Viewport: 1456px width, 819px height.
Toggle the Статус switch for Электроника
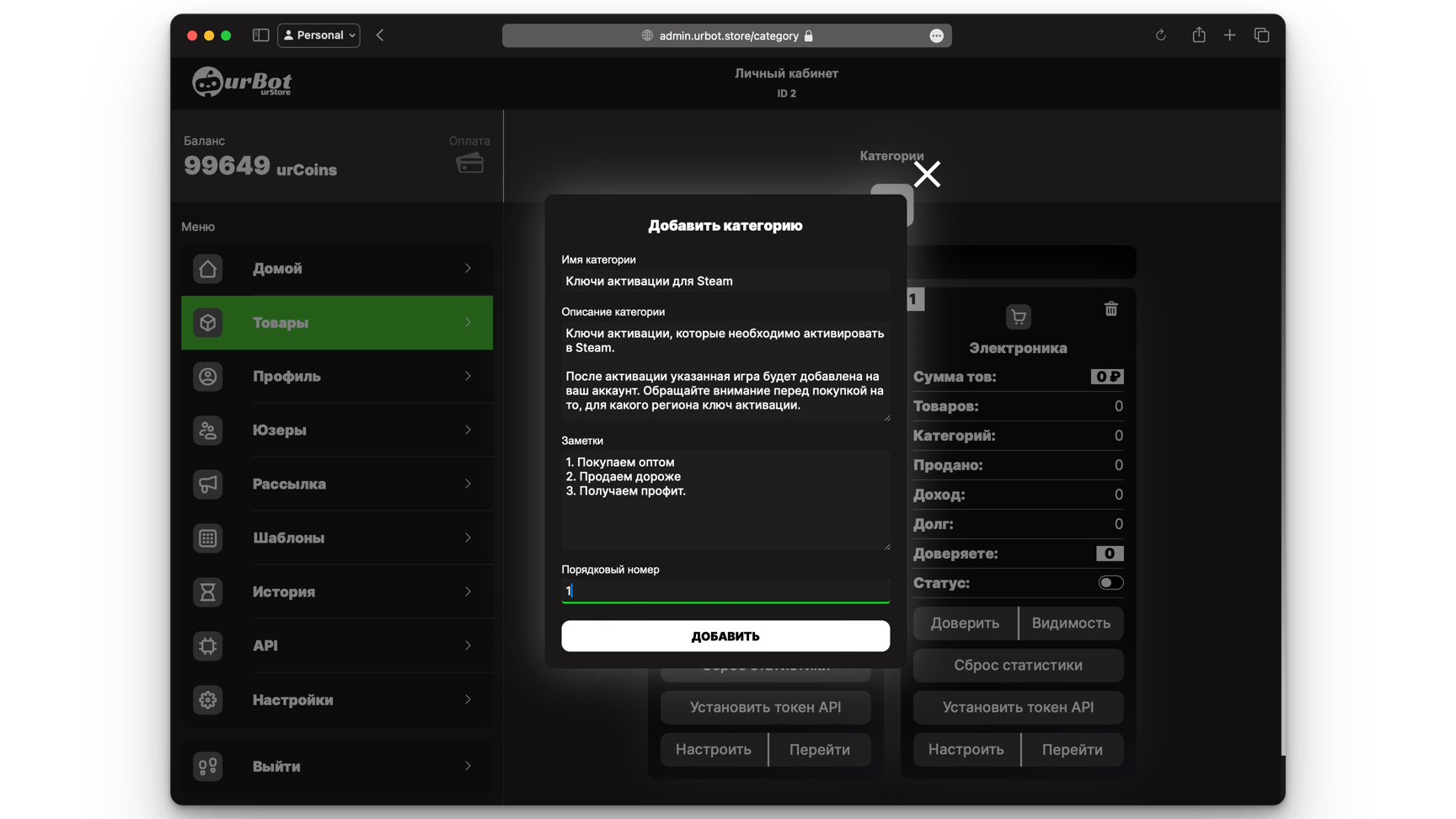tap(1110, 583)
